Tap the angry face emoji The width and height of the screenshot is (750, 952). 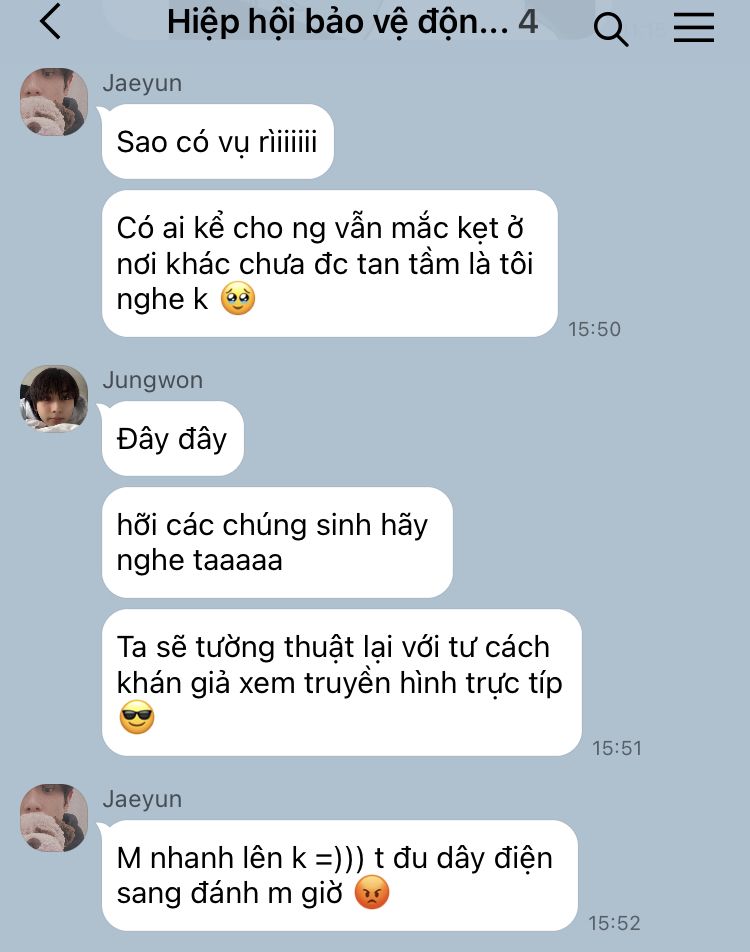point(371,892)
